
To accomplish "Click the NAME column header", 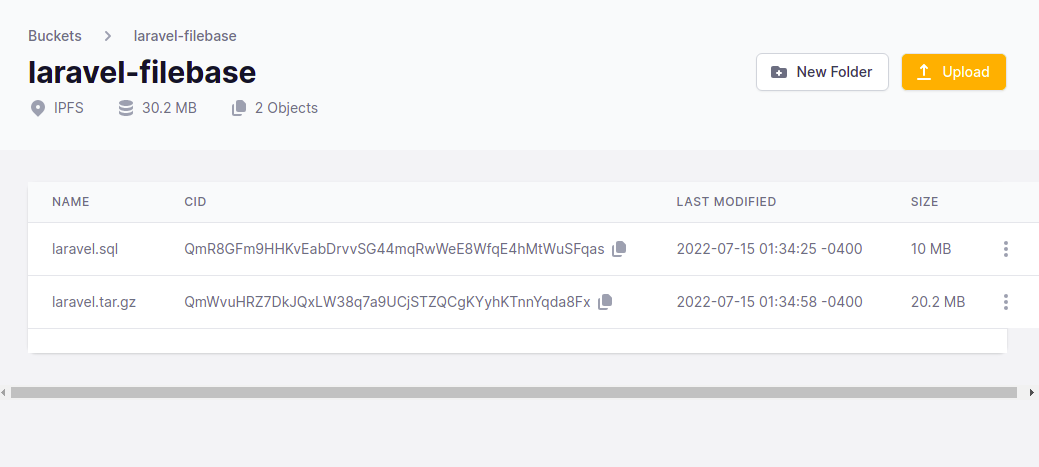I will pos(71,202).
